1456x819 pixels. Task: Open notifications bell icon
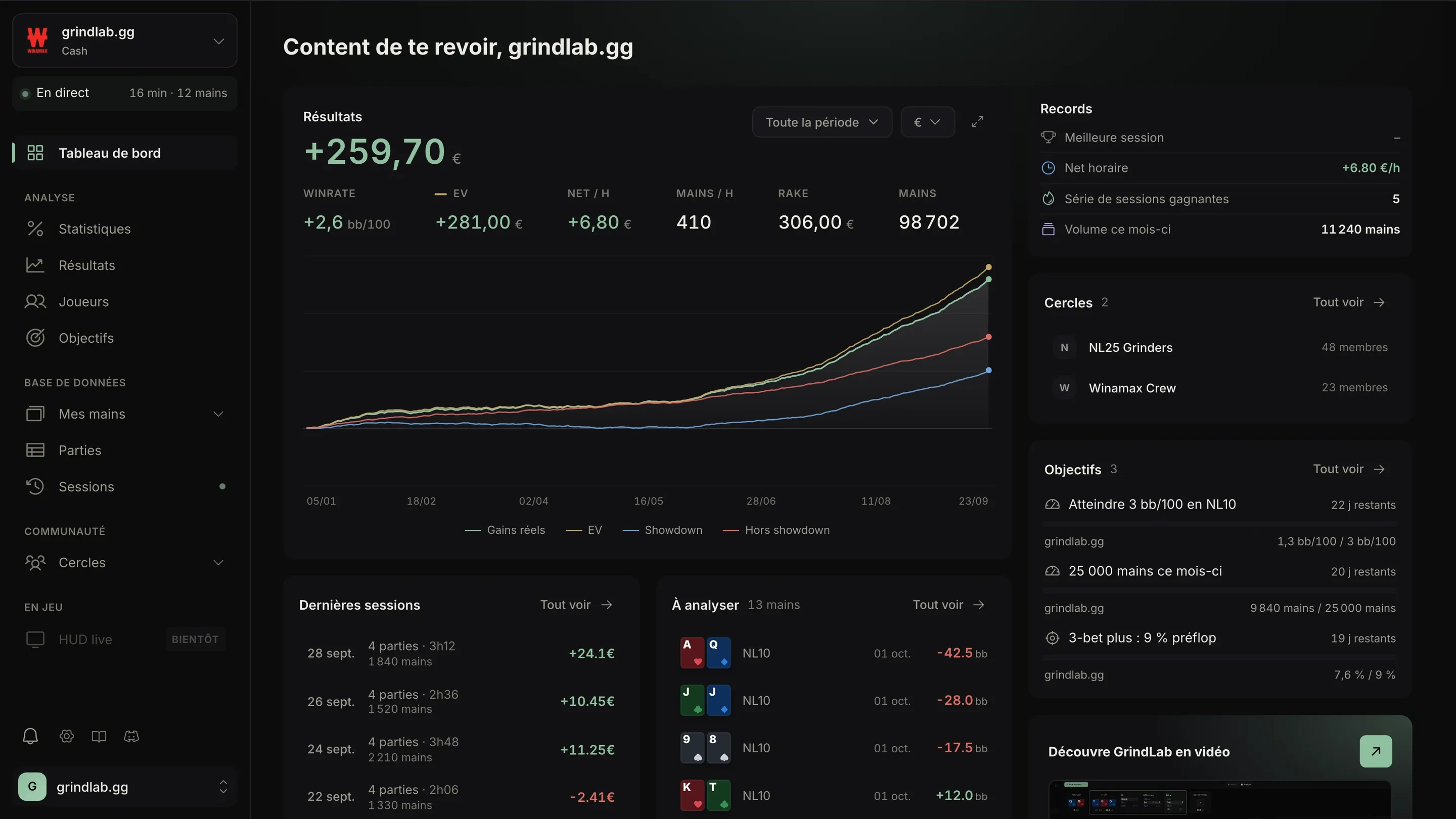(30, 736)
